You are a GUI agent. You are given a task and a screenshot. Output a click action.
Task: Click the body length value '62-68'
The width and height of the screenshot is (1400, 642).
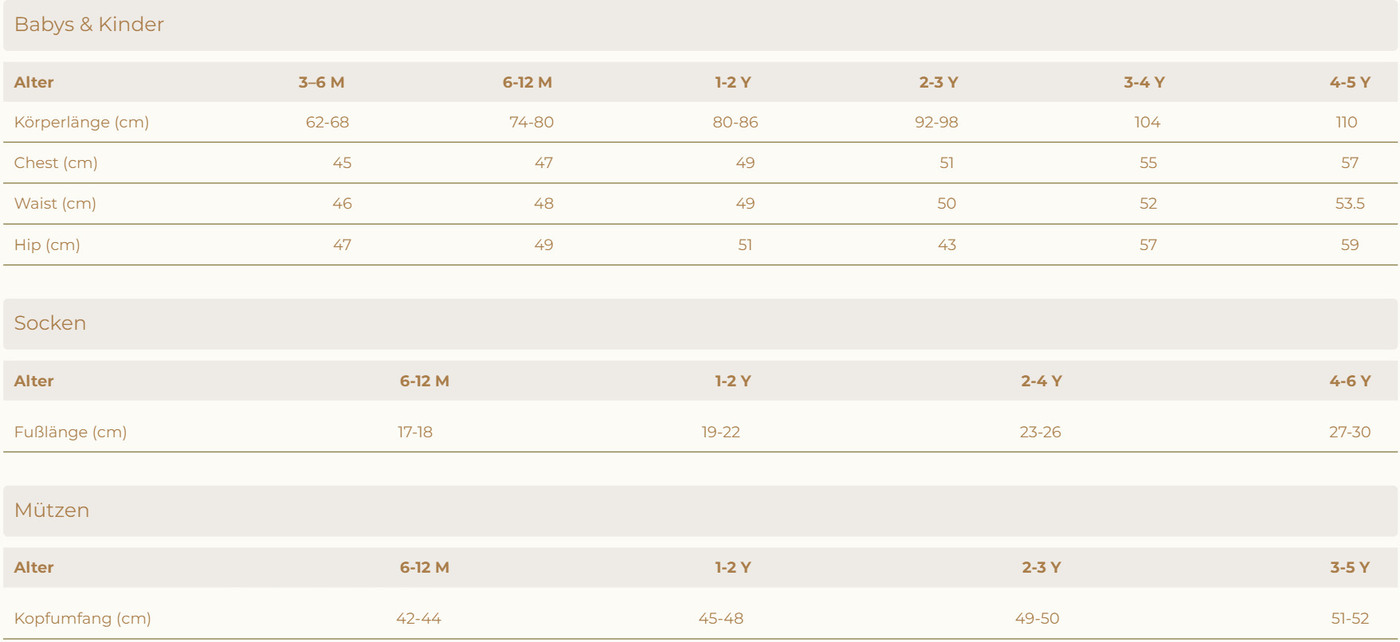click(x=327, y=122)
